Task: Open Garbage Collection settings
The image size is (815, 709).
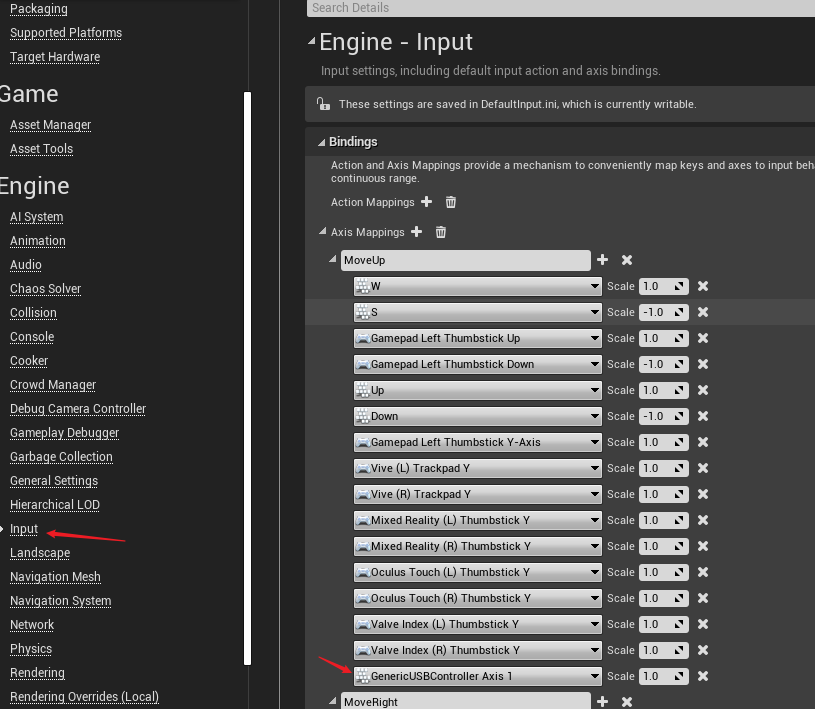Action: (x=61, y=456)
